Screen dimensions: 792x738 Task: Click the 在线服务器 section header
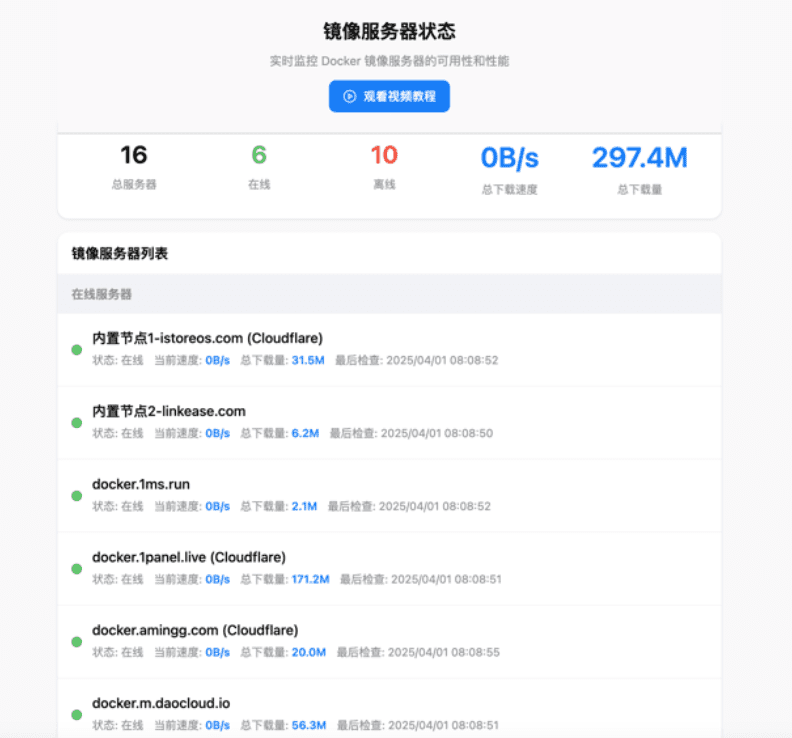(x=102, y=294)
